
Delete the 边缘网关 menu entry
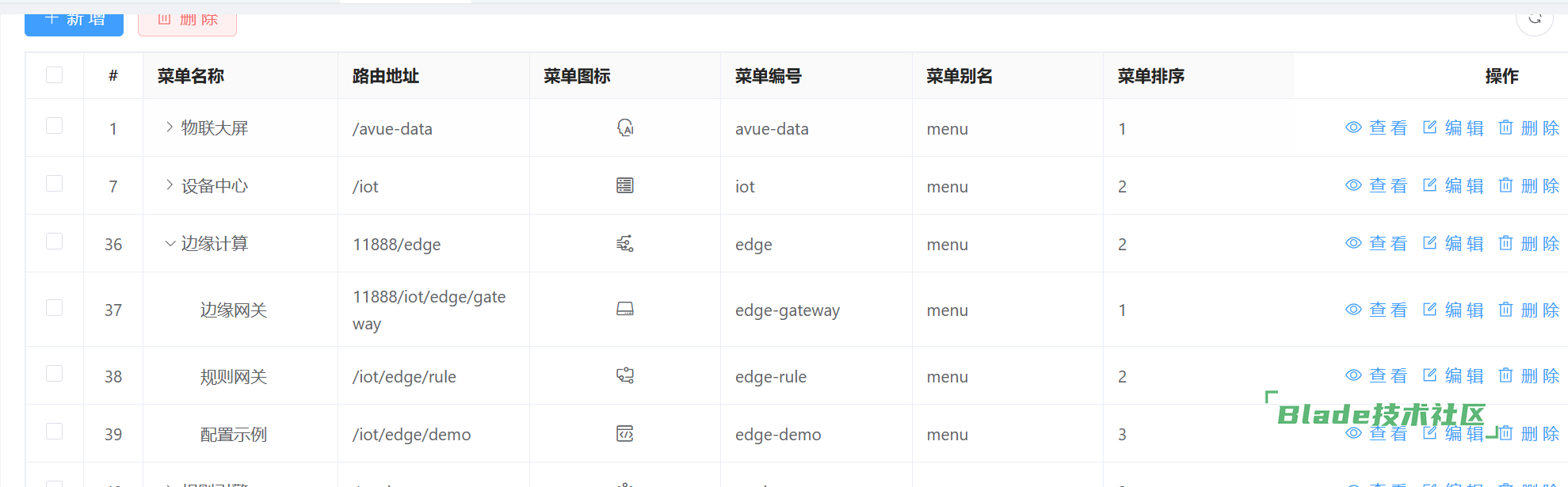click(1528, 310)
